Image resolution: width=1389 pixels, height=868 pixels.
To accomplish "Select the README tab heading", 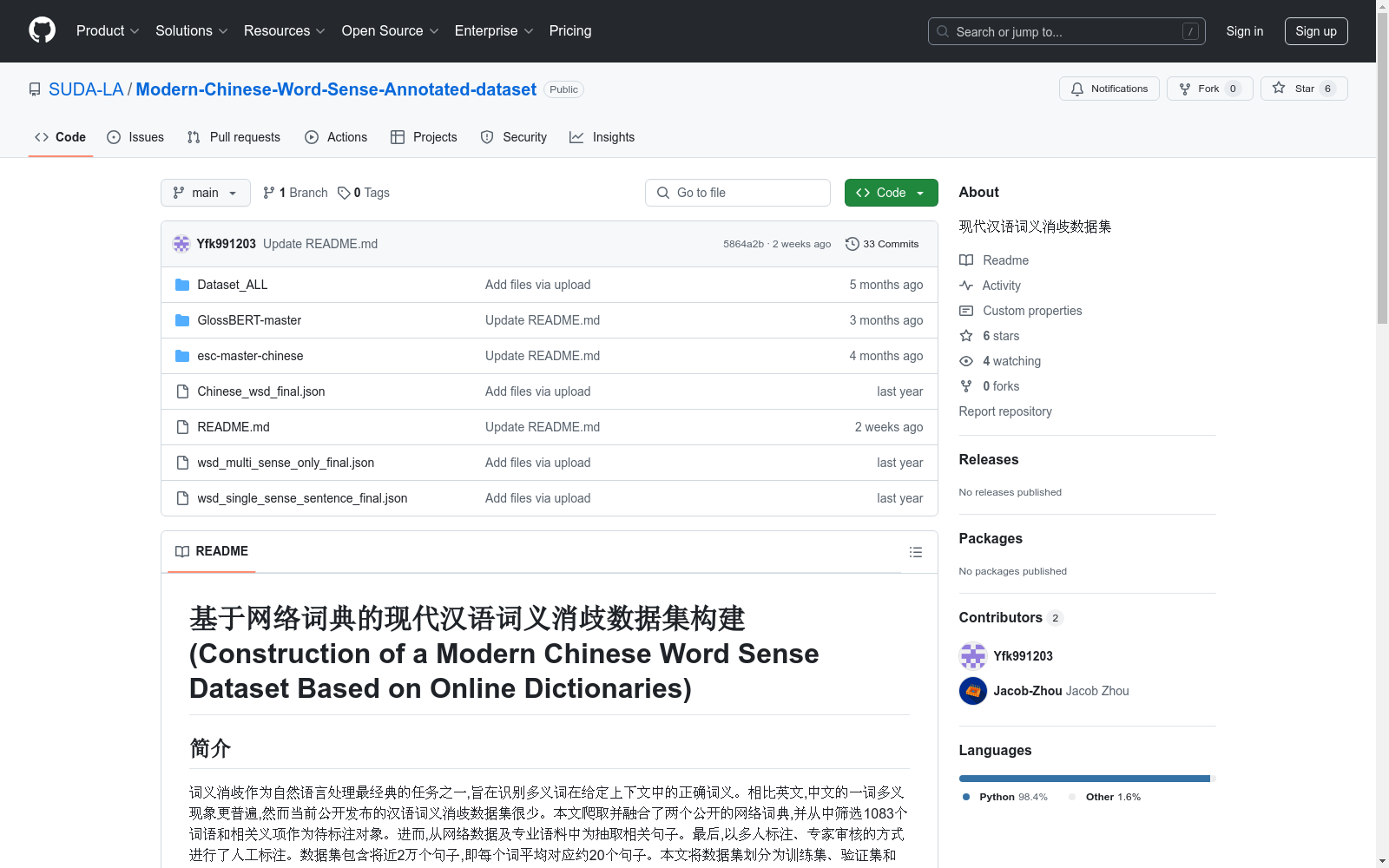I will 212,551.
